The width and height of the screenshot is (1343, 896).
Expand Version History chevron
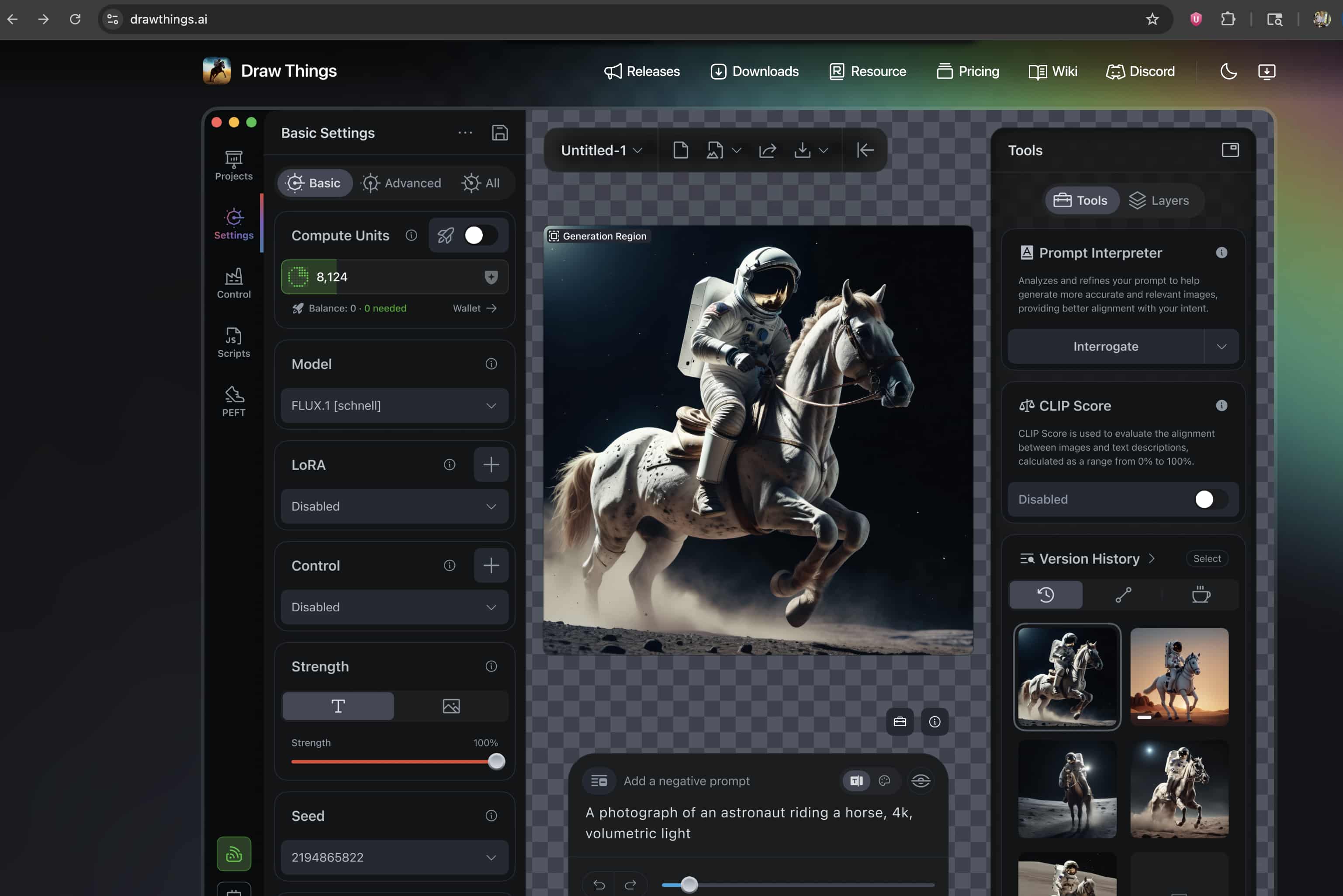click(x=1152, y=558)
